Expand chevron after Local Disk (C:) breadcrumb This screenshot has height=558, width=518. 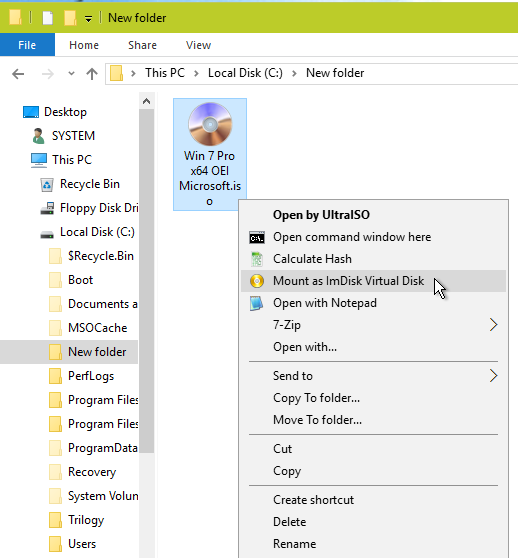click(295, 74)
